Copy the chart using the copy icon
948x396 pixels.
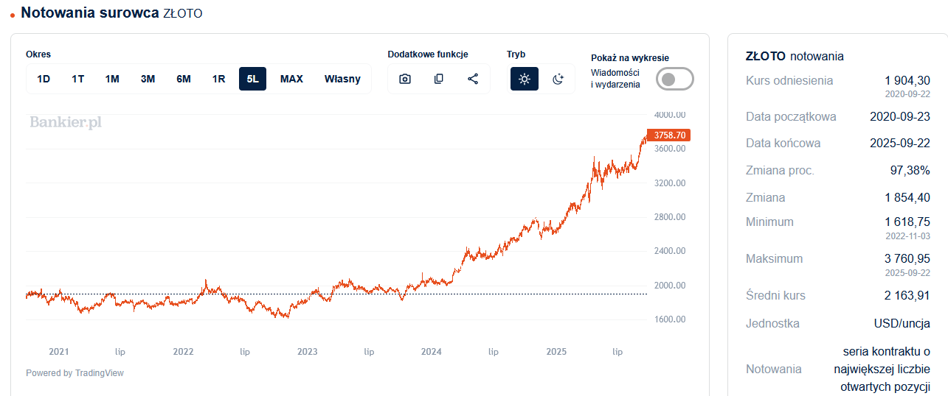439,79
